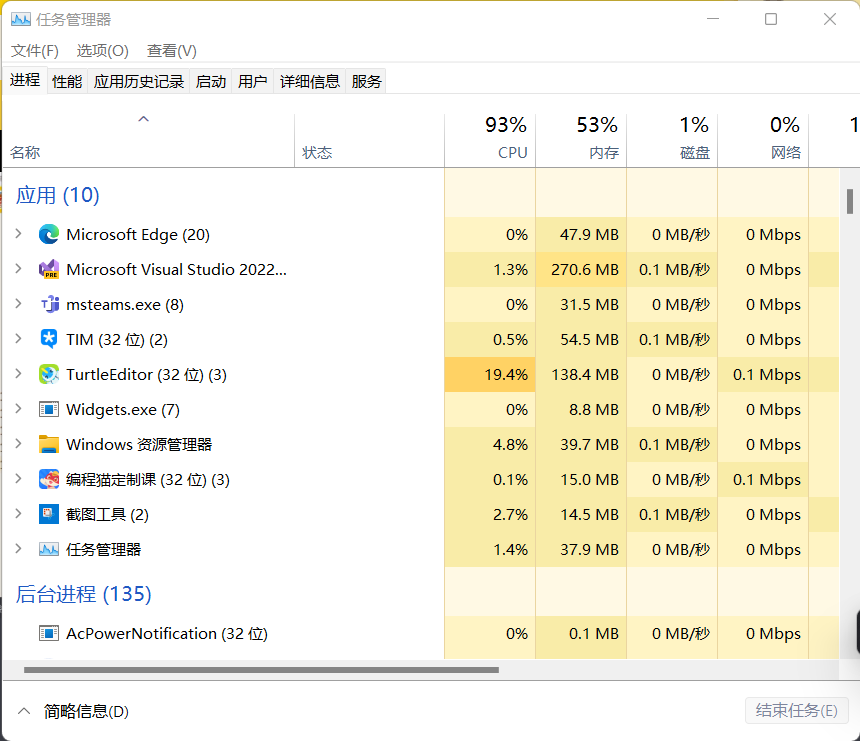Switch to the 用户 tab
The height and width of the screenshot is (741, 860).
pyautogui.click(x=252, y=82)
